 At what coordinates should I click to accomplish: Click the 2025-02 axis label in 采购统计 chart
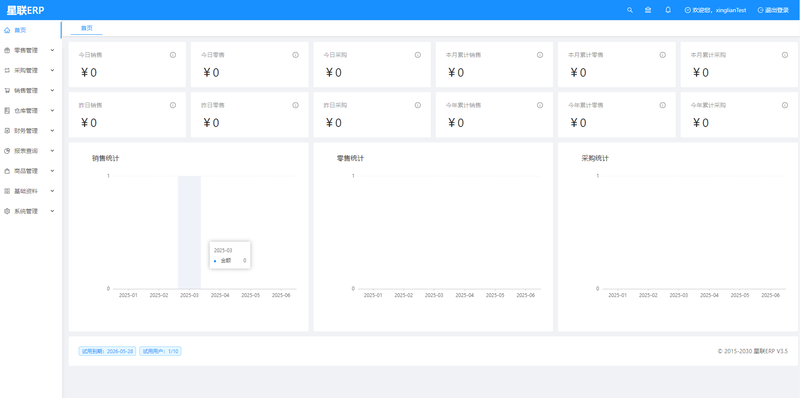648,295
